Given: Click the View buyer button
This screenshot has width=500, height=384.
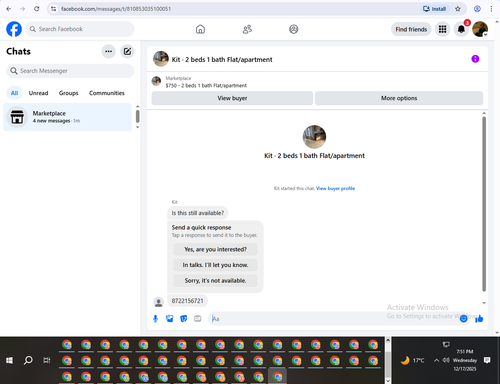Looking at the screenshot, I should (x=232, y=98).
